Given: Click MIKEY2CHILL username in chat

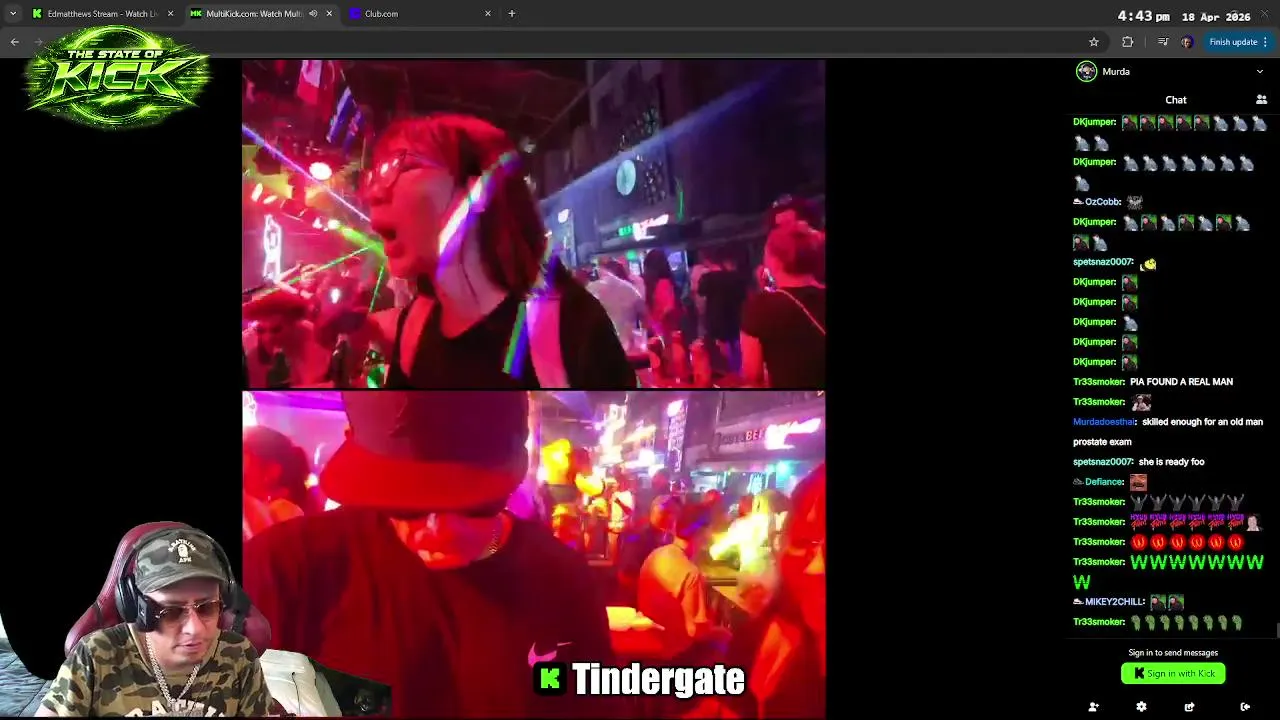Looking at the screenshot, I should [x=1115, y=602].
